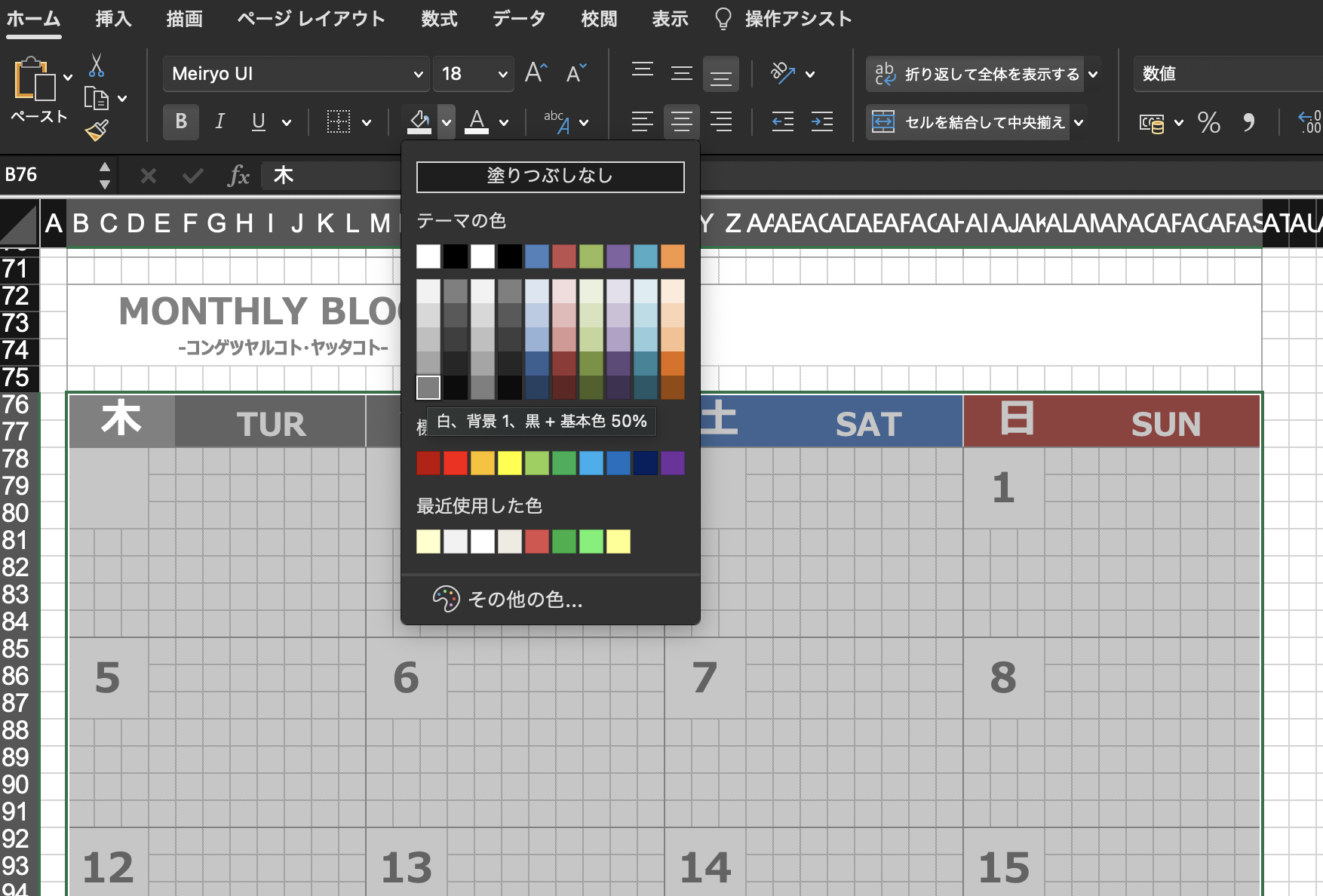Viewport: 1323px width, 896px height.
Task: Click the percent style icon
Action: point(1208,122)
